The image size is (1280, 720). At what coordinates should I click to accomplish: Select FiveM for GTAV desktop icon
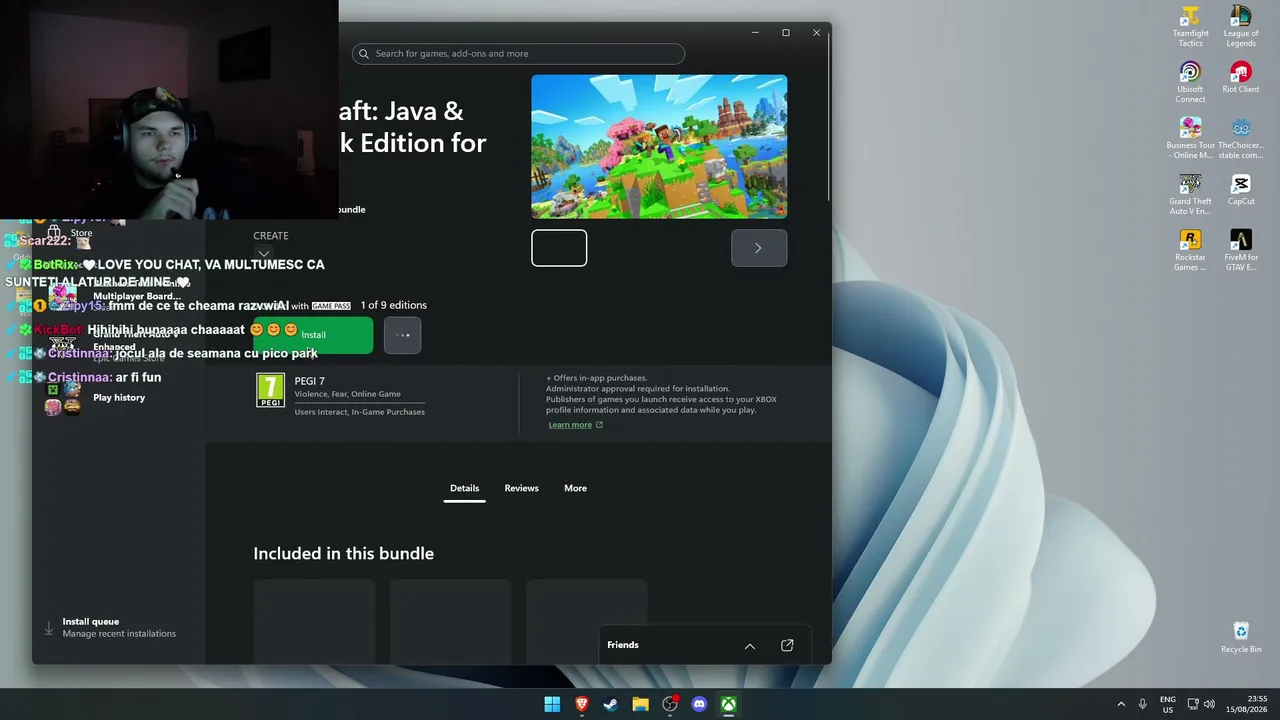point(1241,251)
